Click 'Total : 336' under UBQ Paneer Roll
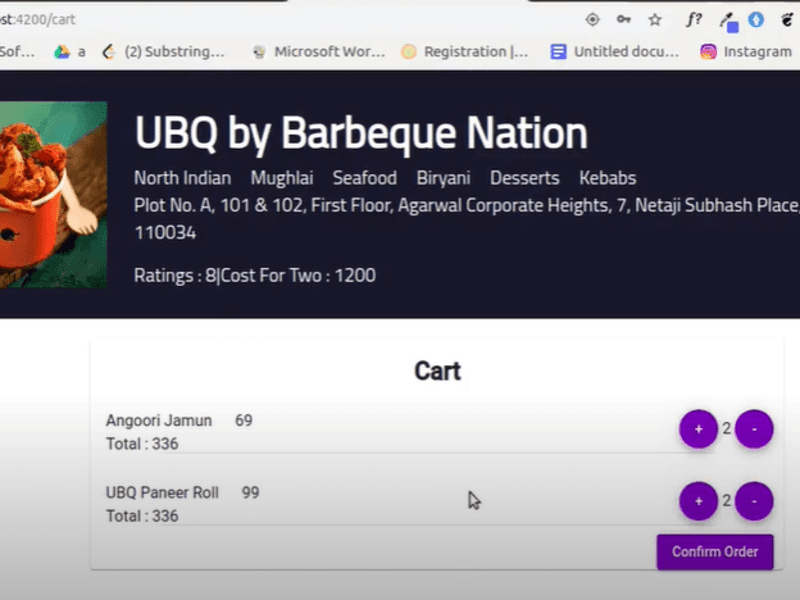 [x=142, y=516]
